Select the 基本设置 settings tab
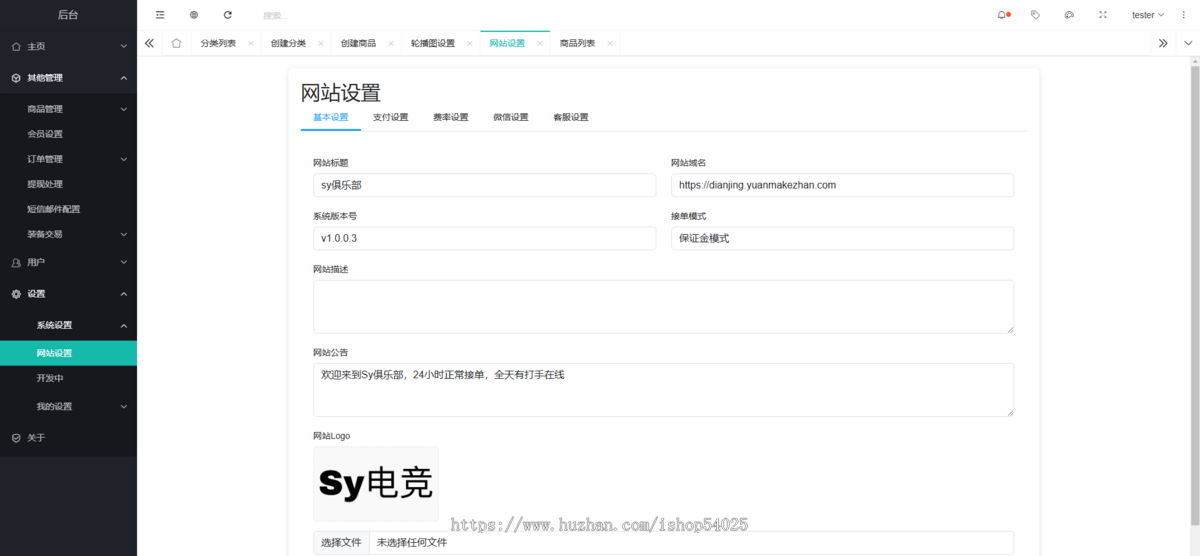The width and height of the screenshot is (1200, 556). point(331,117)
